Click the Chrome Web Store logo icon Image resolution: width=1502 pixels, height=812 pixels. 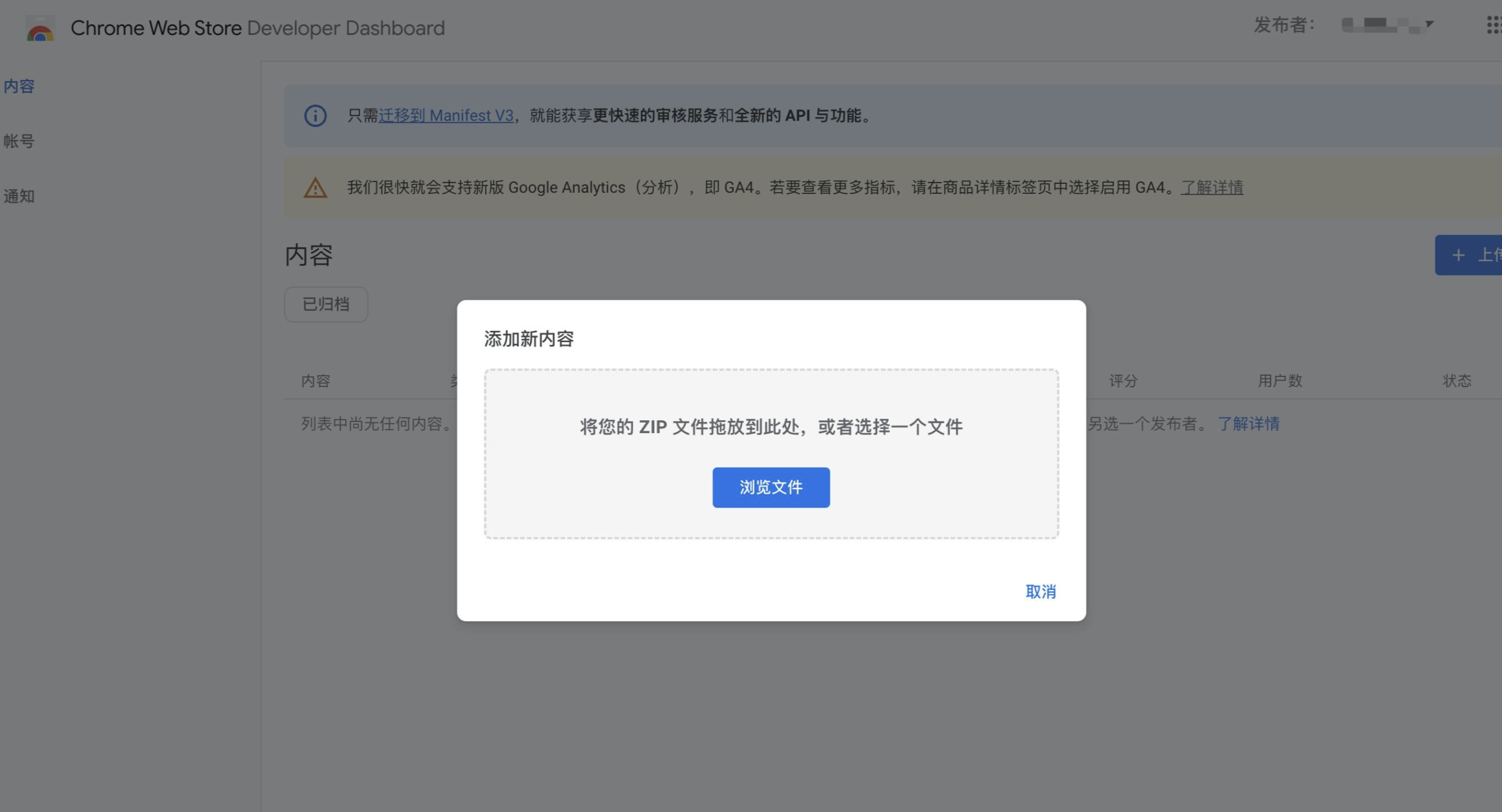[40, 28]
